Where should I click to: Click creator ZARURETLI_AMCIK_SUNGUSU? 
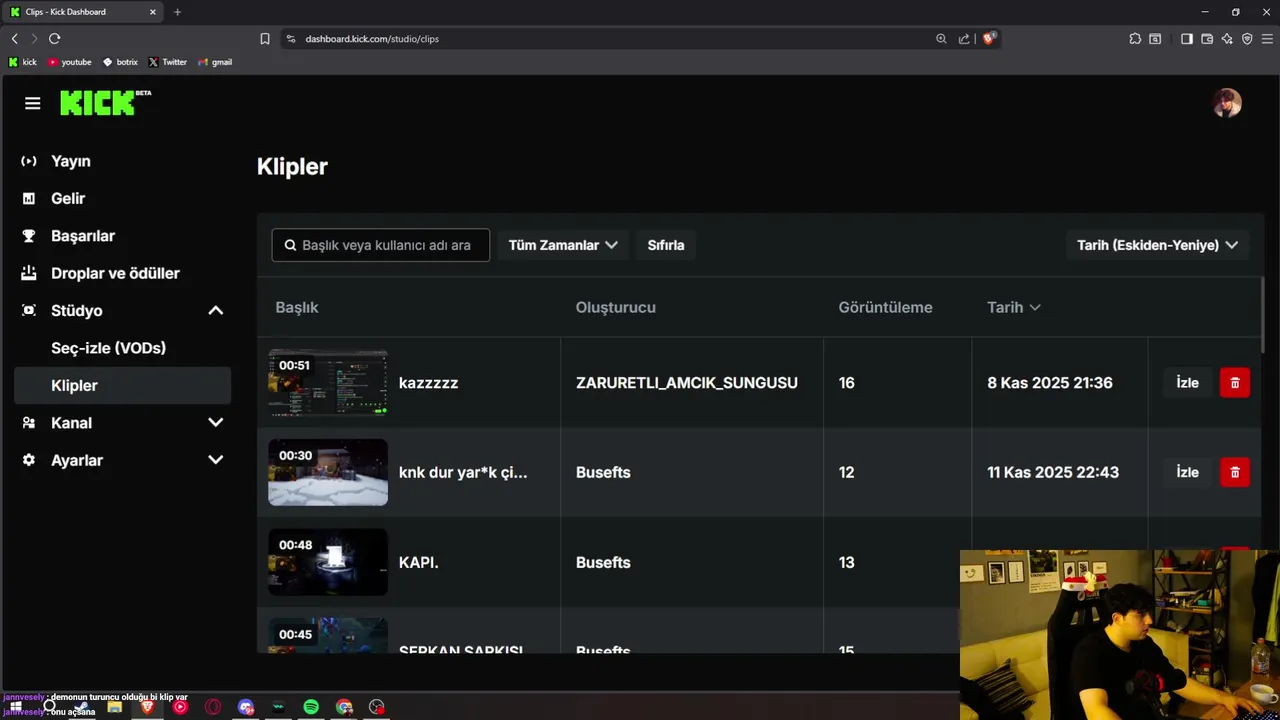(x=687, y=383)
